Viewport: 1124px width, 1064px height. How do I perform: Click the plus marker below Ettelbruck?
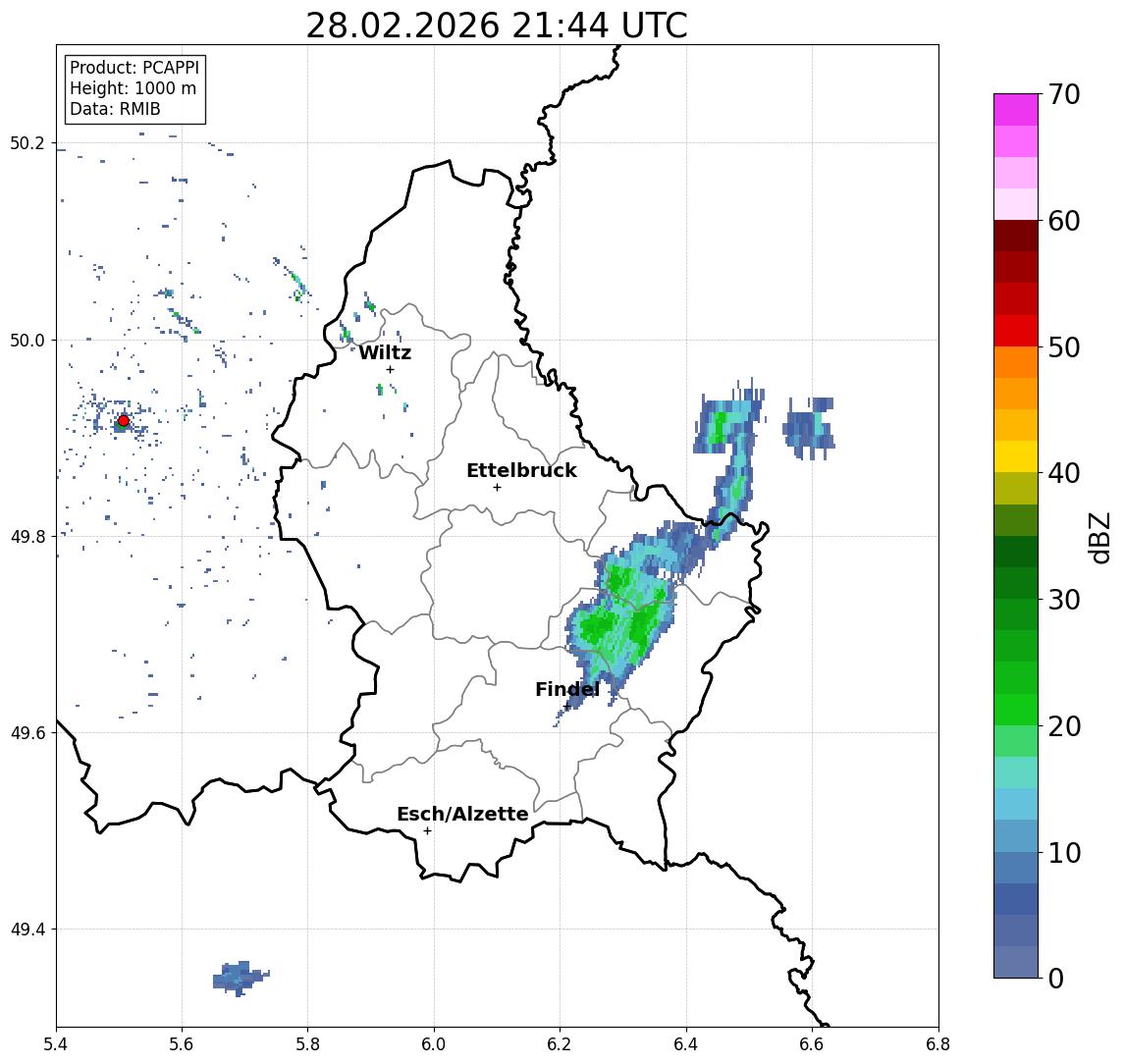[497, 488]
